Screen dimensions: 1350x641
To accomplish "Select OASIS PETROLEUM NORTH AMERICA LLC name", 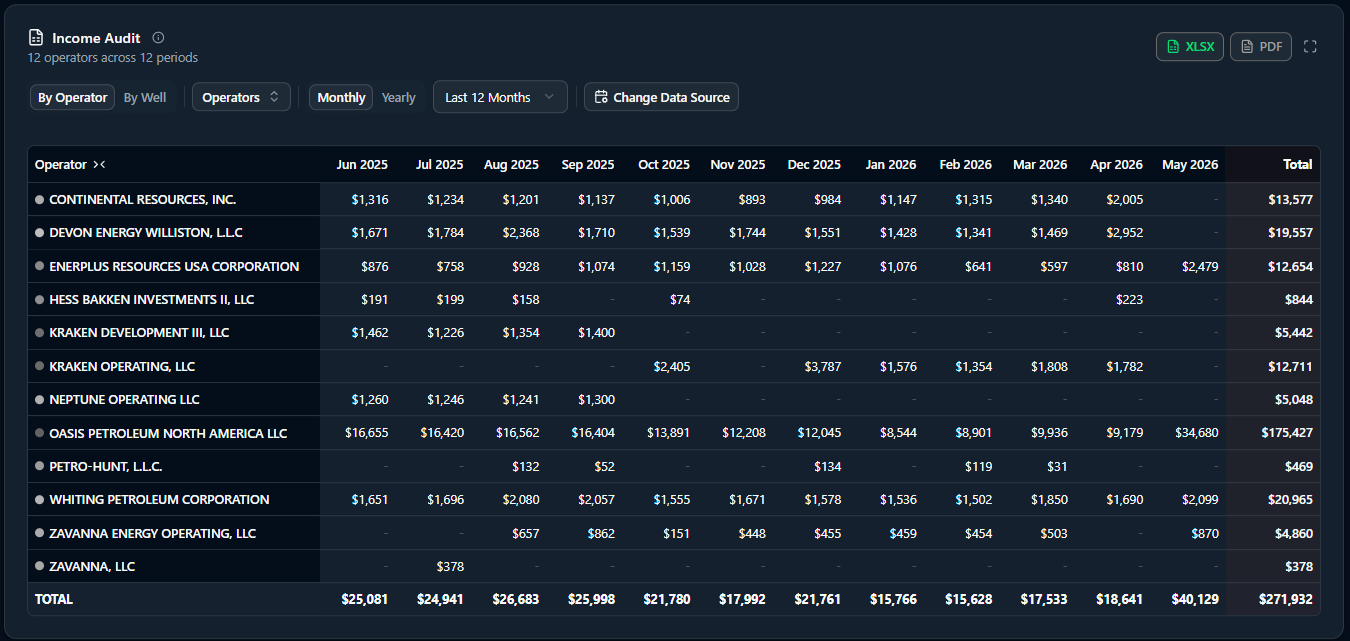I will pos(168,433).
